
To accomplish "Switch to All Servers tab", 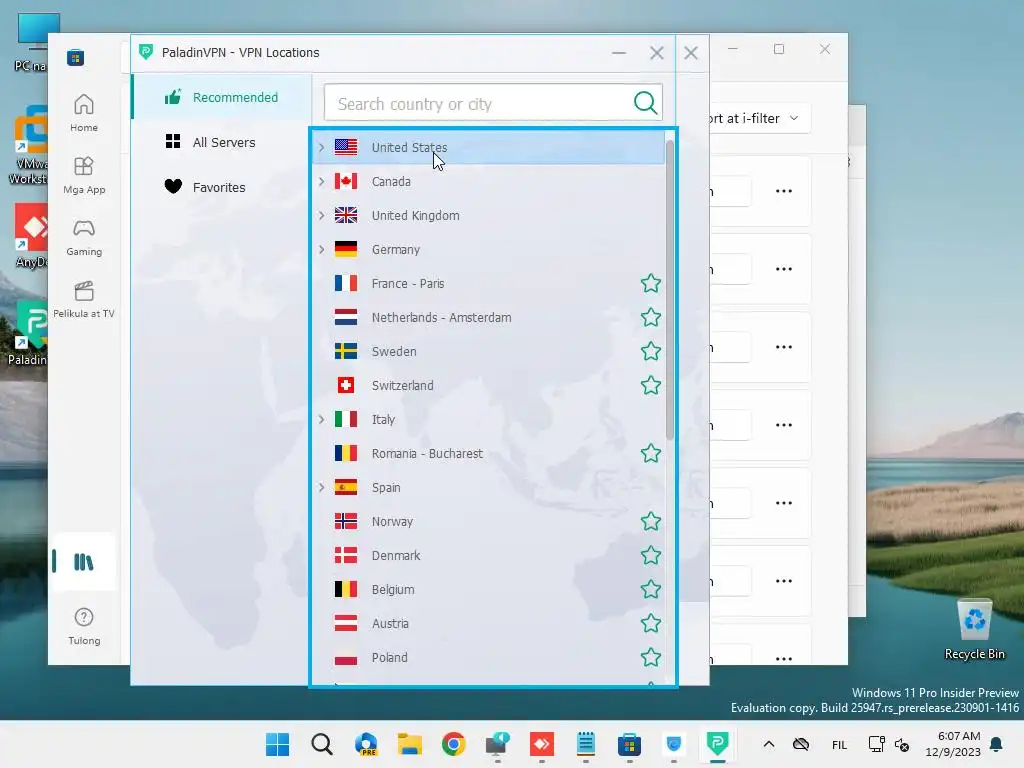I will 222,142.
